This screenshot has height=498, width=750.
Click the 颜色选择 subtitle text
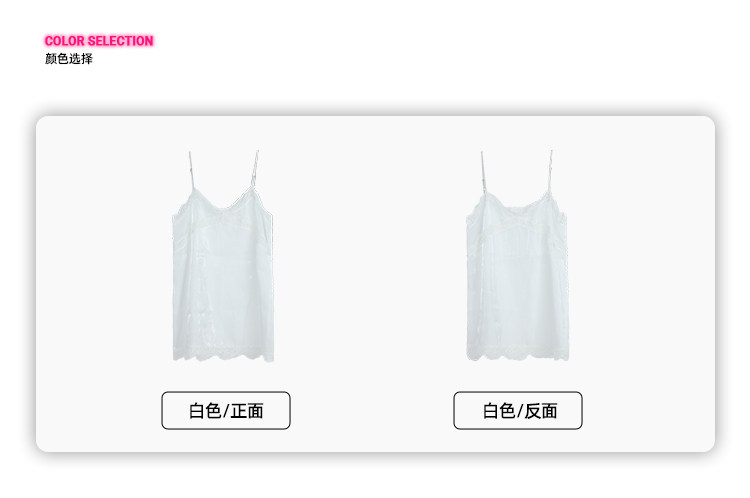coord(69,59)
